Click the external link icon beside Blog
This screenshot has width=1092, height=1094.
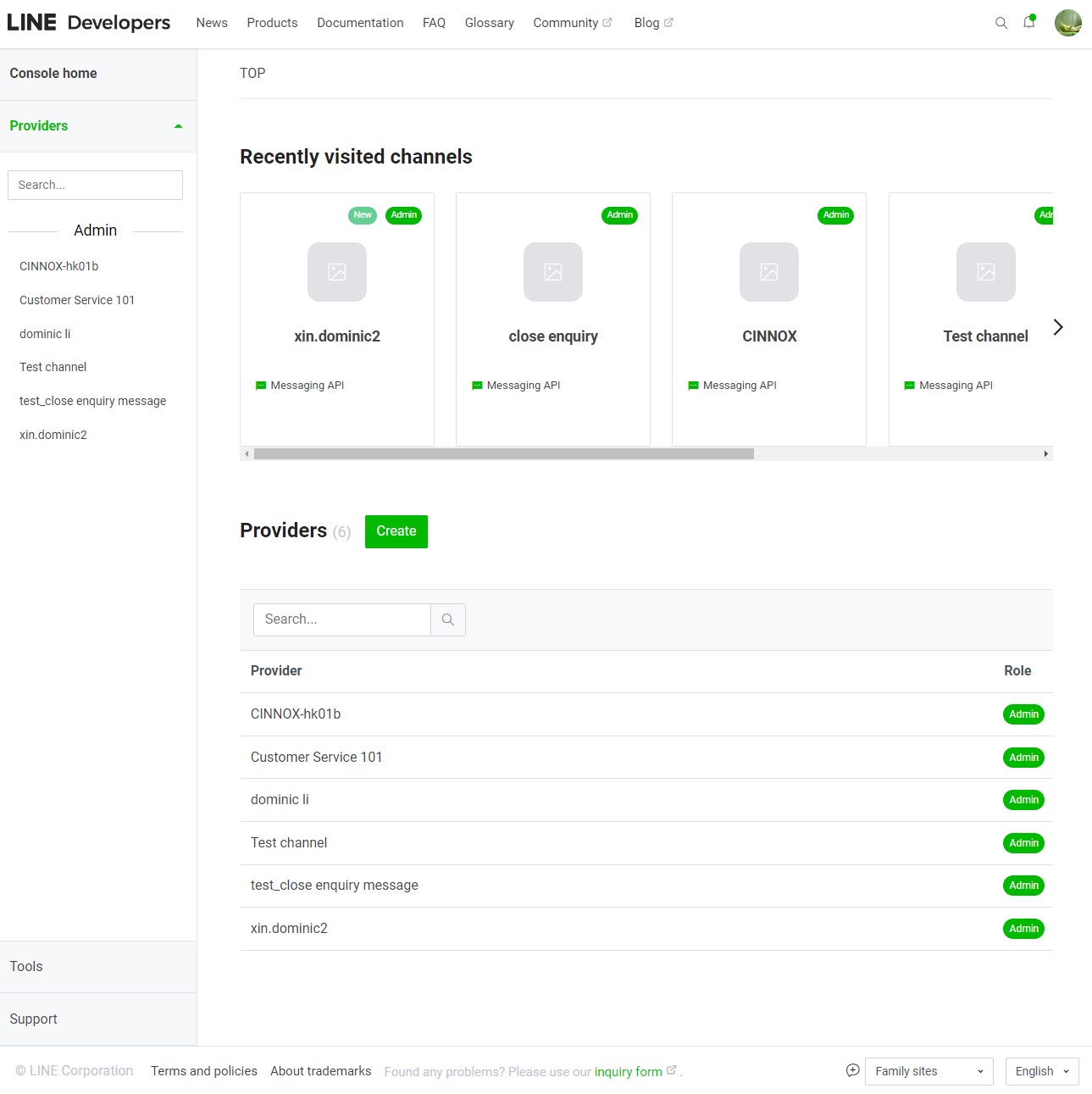[668, 23]
